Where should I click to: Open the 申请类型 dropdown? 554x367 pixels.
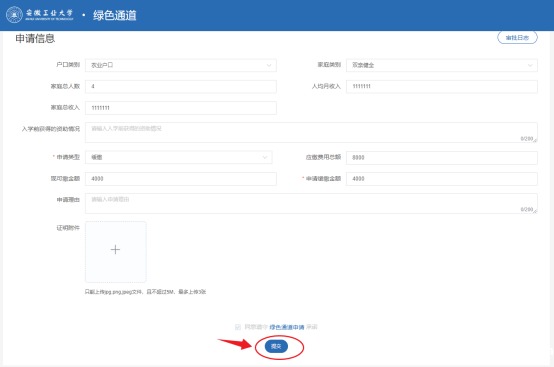tap(178, 157)
